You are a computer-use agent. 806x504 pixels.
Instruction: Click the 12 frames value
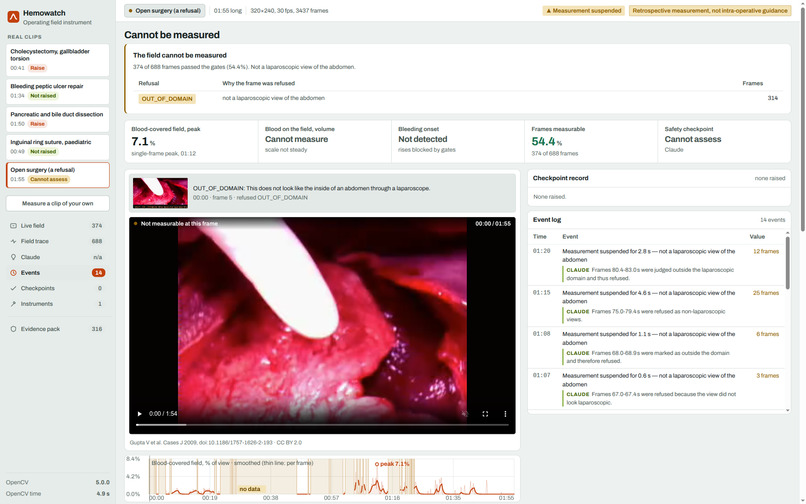[x=766, y=251]
